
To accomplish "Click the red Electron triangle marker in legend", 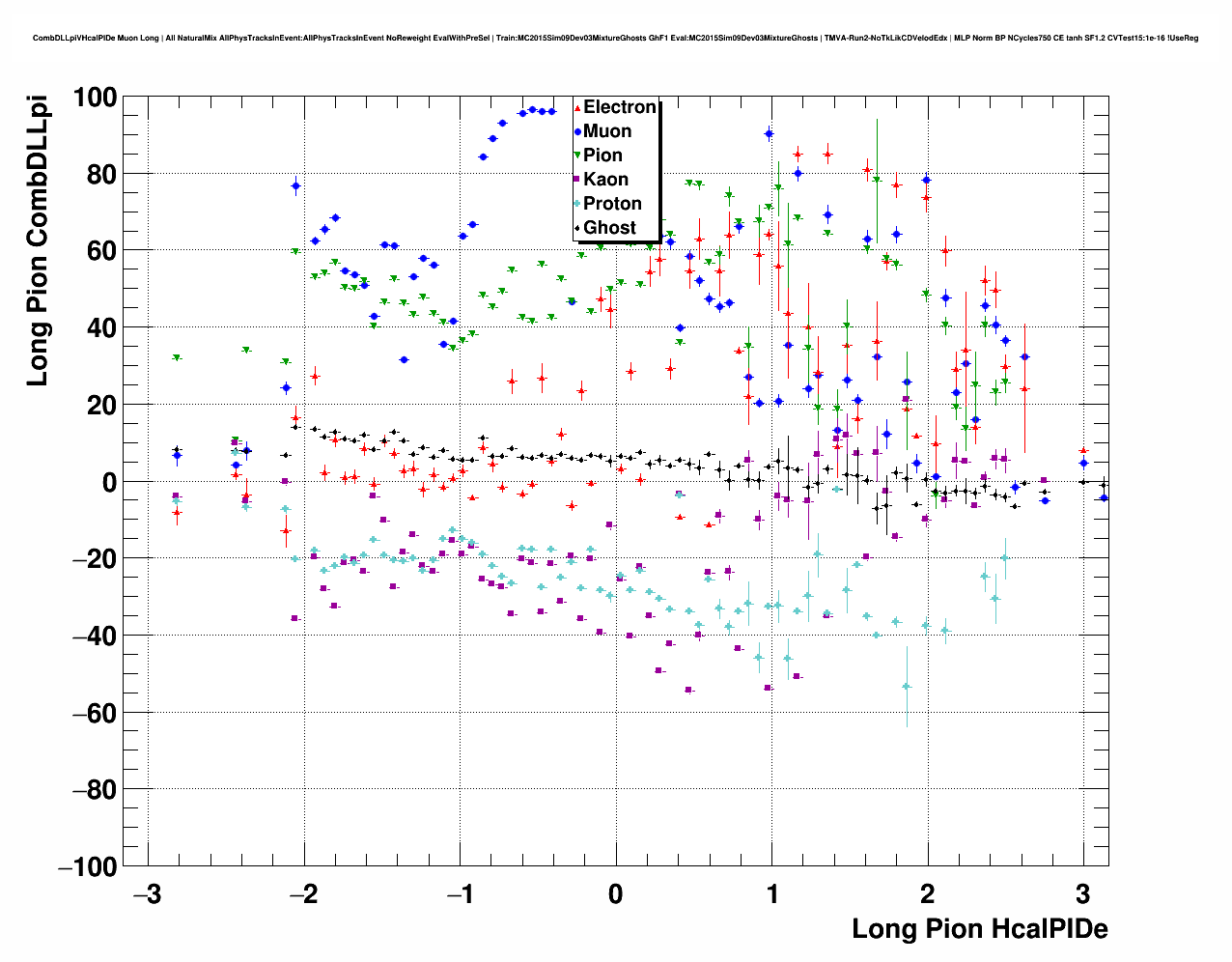I will pyautogui.click(x=577, y=108).
